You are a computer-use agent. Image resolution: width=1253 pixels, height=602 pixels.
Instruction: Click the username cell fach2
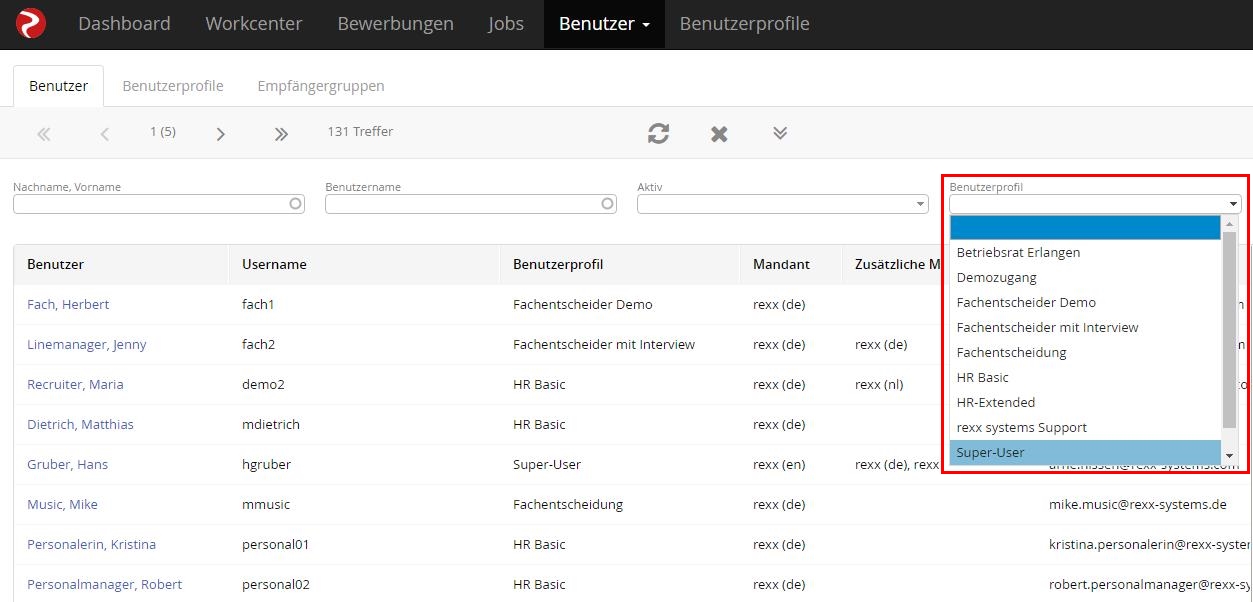click(x=258, y=344)
